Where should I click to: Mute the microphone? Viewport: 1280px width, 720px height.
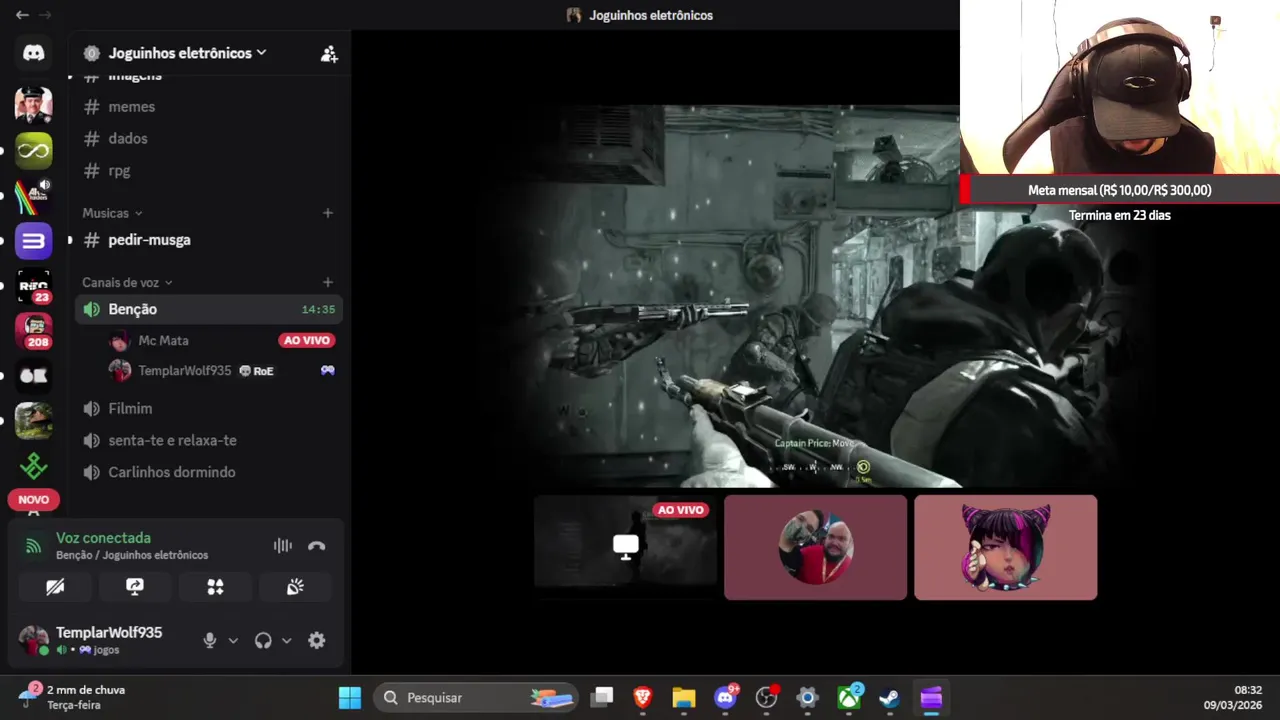(210, 641)
